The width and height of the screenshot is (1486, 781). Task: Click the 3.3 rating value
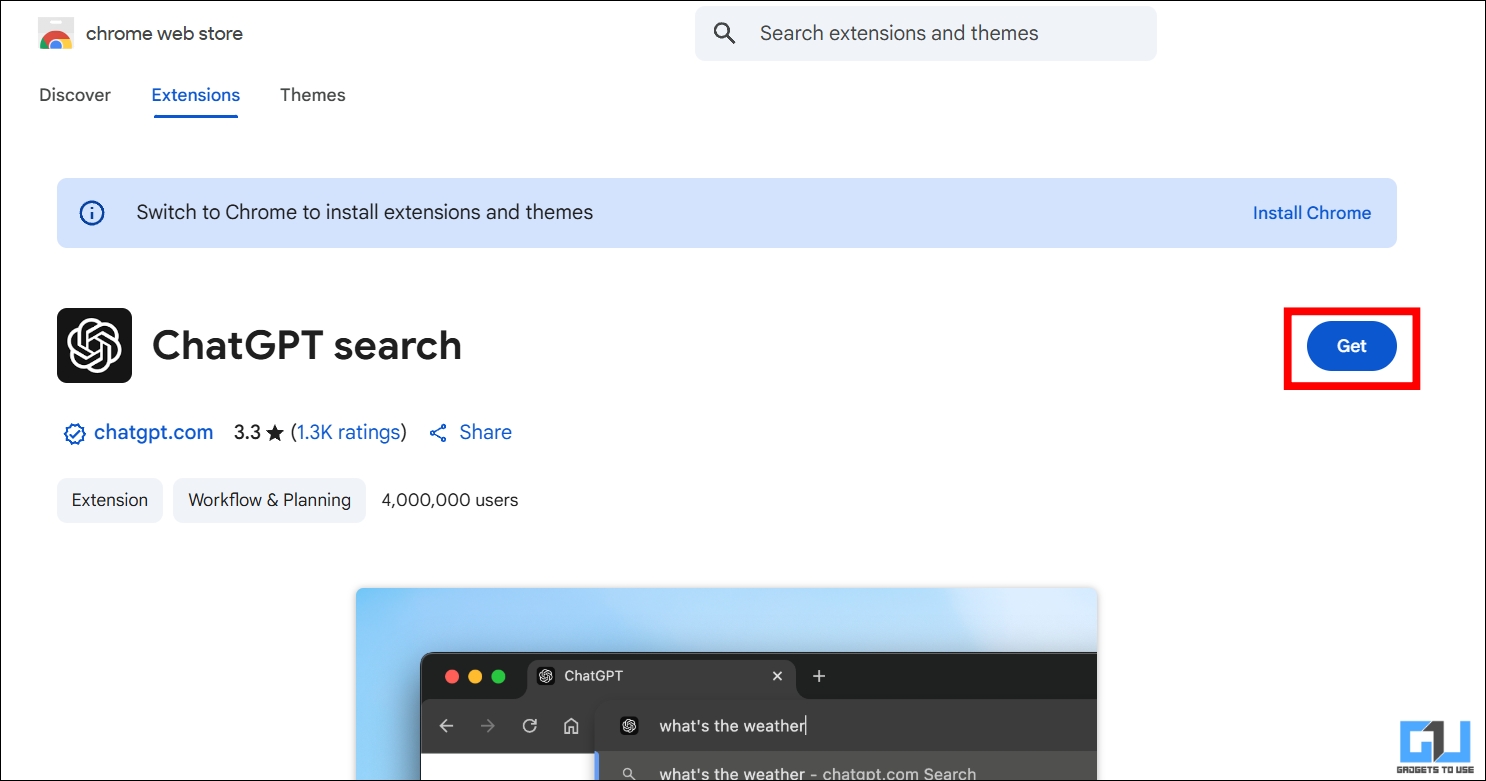click(x=247, y=433)
